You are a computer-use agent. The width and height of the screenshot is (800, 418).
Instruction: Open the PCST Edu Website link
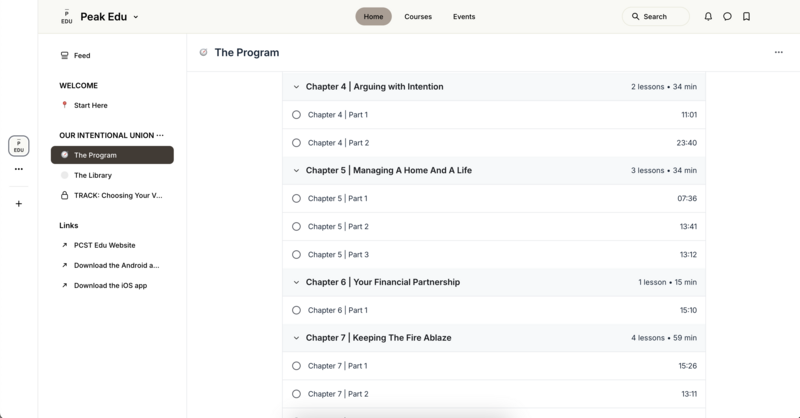point(104,245)
